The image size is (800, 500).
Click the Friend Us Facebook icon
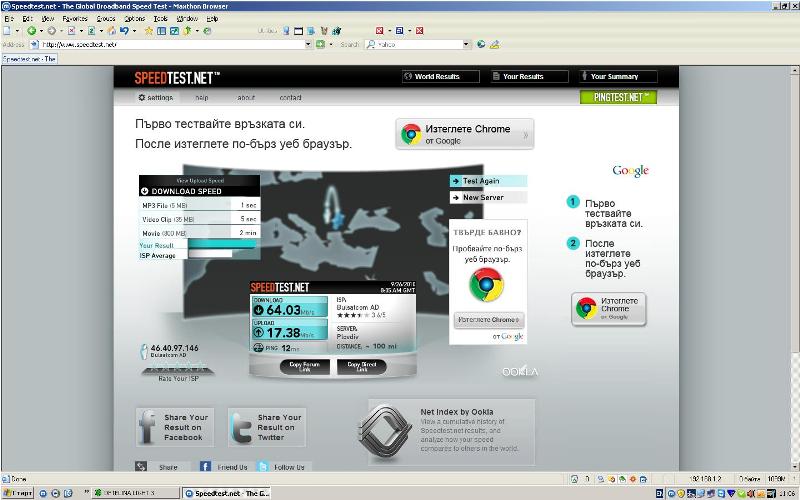pos(205,467)
